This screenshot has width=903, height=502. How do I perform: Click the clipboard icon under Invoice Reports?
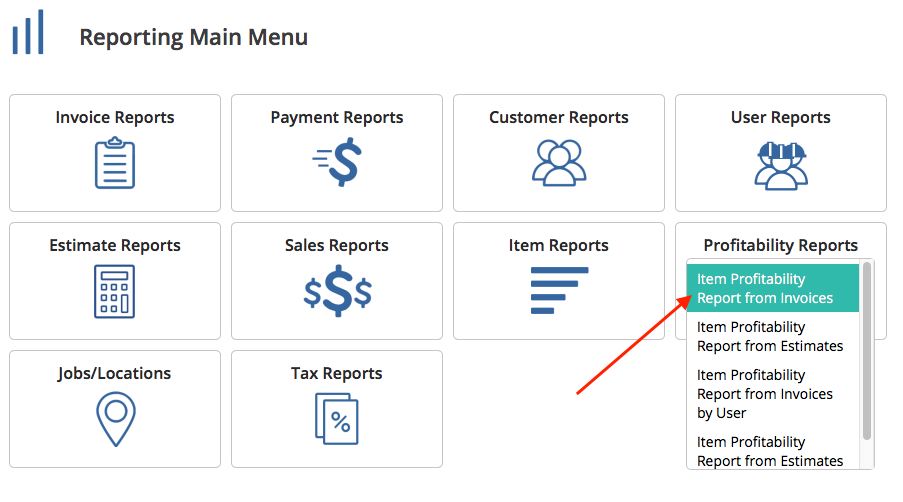pyautogui.click(x=115, y=165)
